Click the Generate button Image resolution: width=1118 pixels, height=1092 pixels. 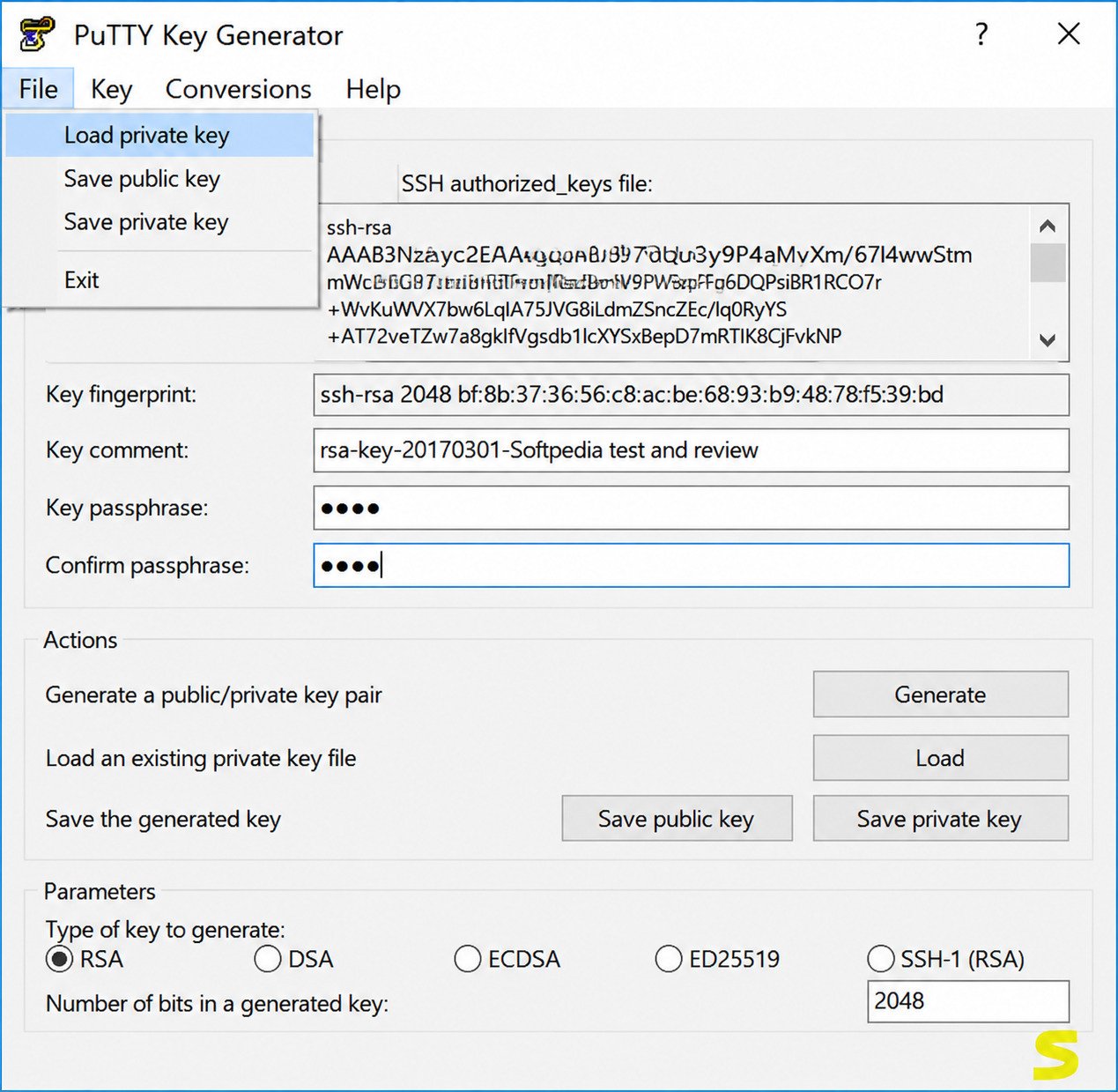(x=940, y=695)
